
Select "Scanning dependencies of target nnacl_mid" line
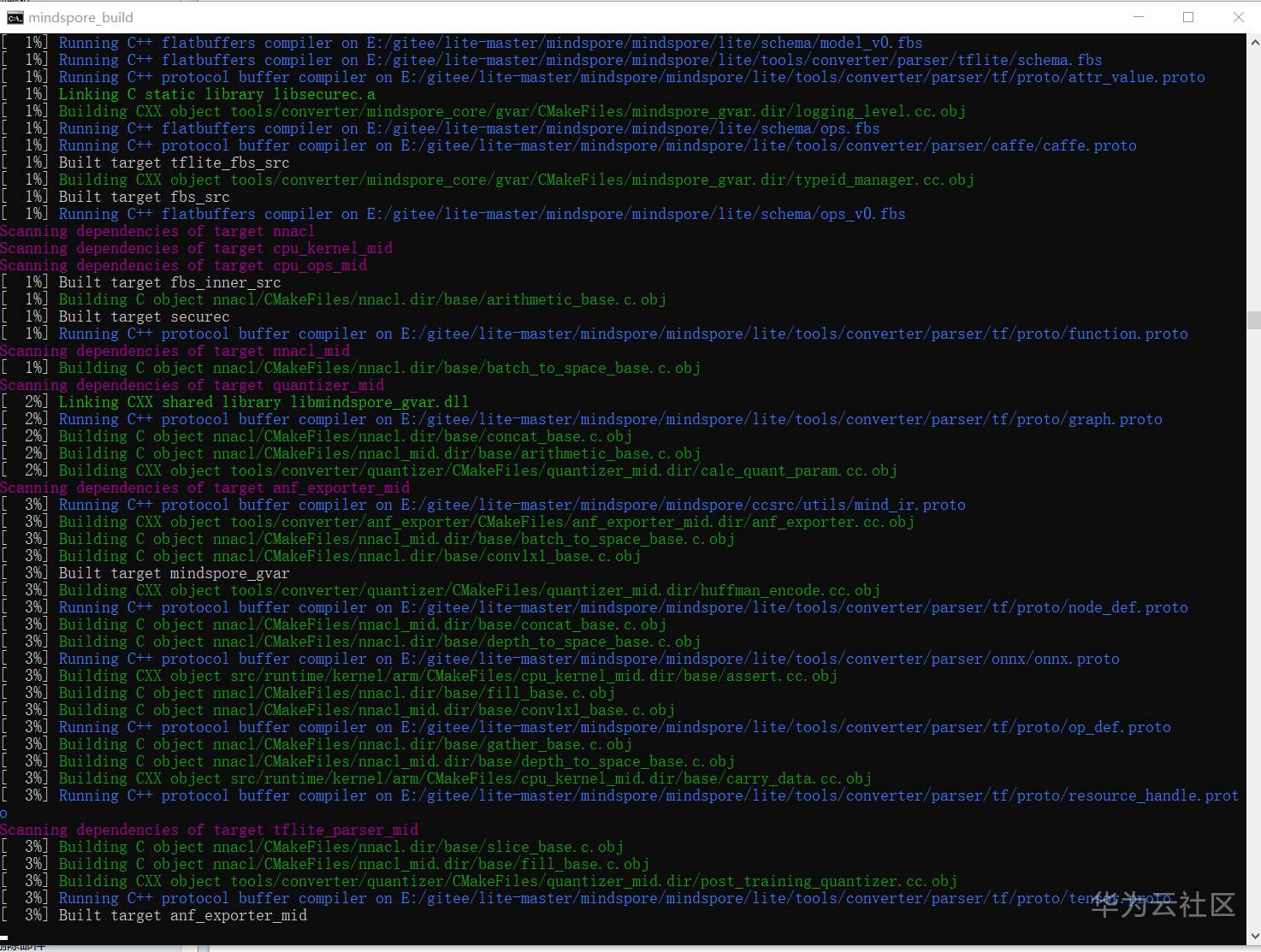[x=175, y=351]
